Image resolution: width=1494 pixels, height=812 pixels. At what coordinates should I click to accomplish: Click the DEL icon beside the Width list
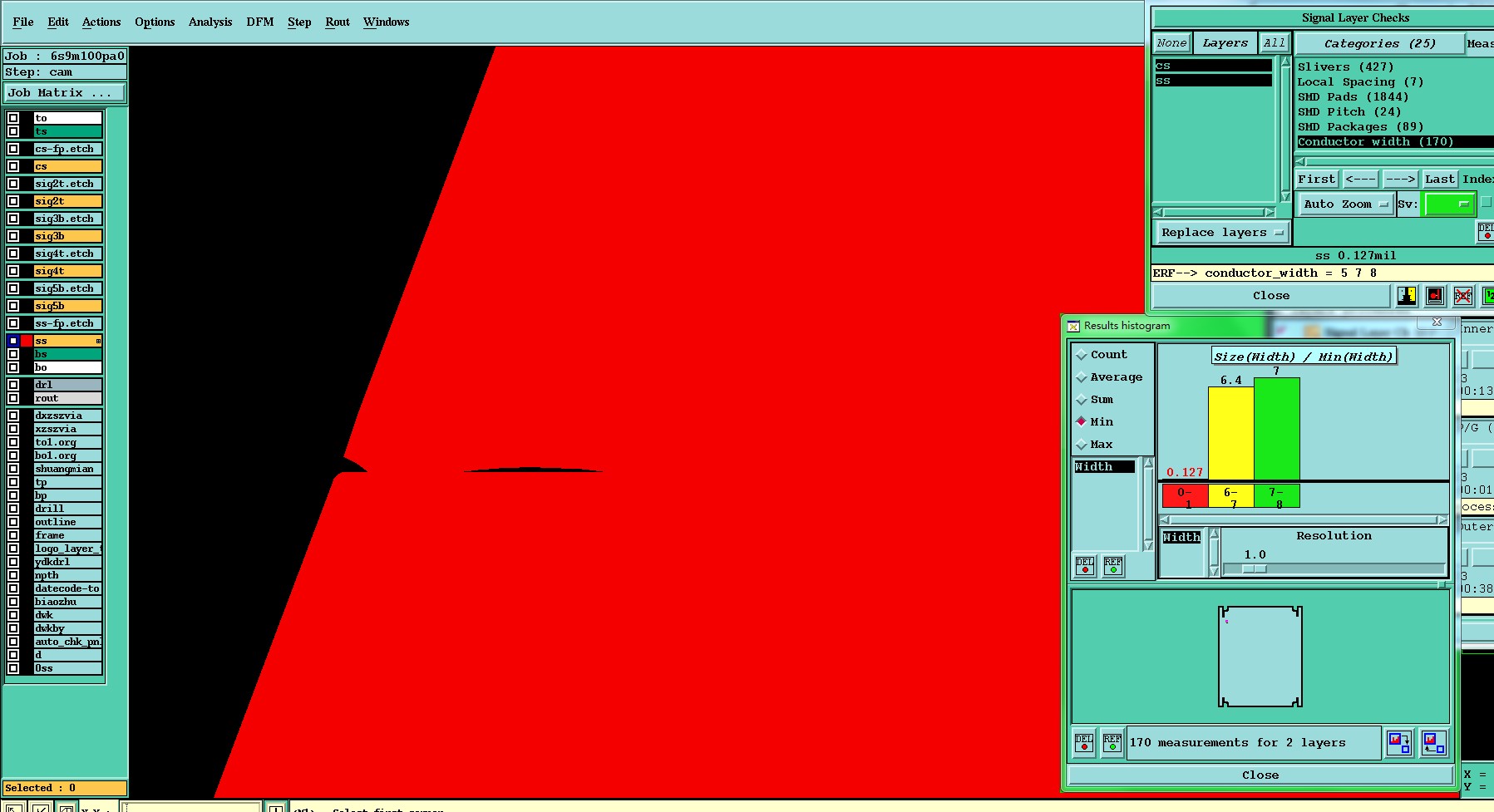[x=1085, y=566]
